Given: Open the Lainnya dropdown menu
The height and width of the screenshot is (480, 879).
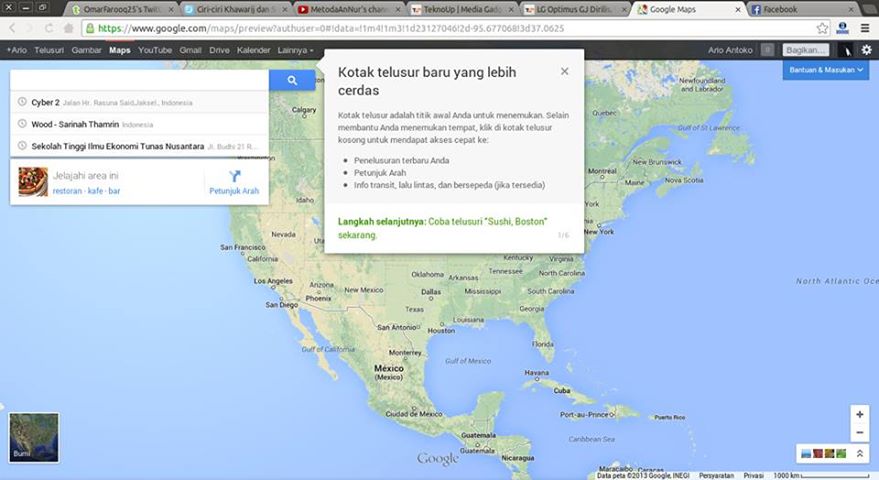Looking at the screenshot, I should (x=295, y=50).
